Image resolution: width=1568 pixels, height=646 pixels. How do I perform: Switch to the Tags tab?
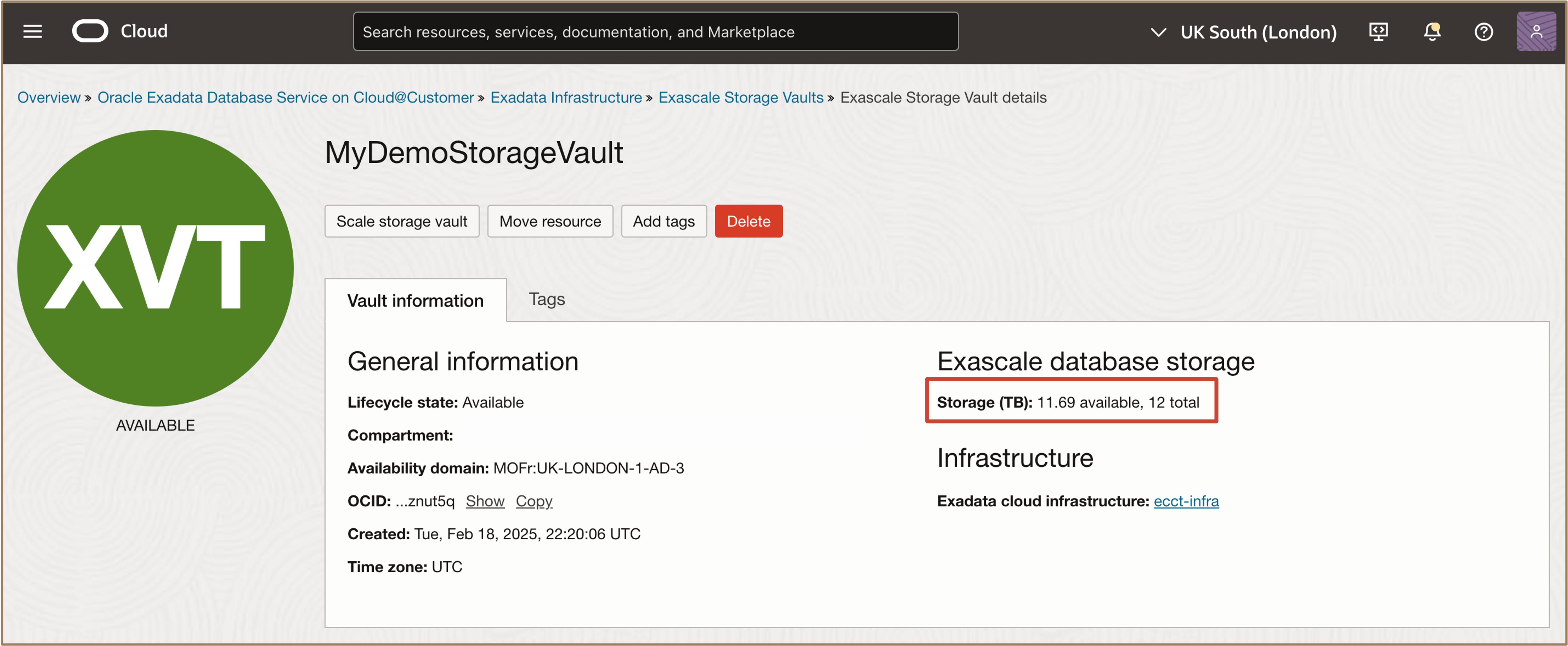[x=546, y=299]
